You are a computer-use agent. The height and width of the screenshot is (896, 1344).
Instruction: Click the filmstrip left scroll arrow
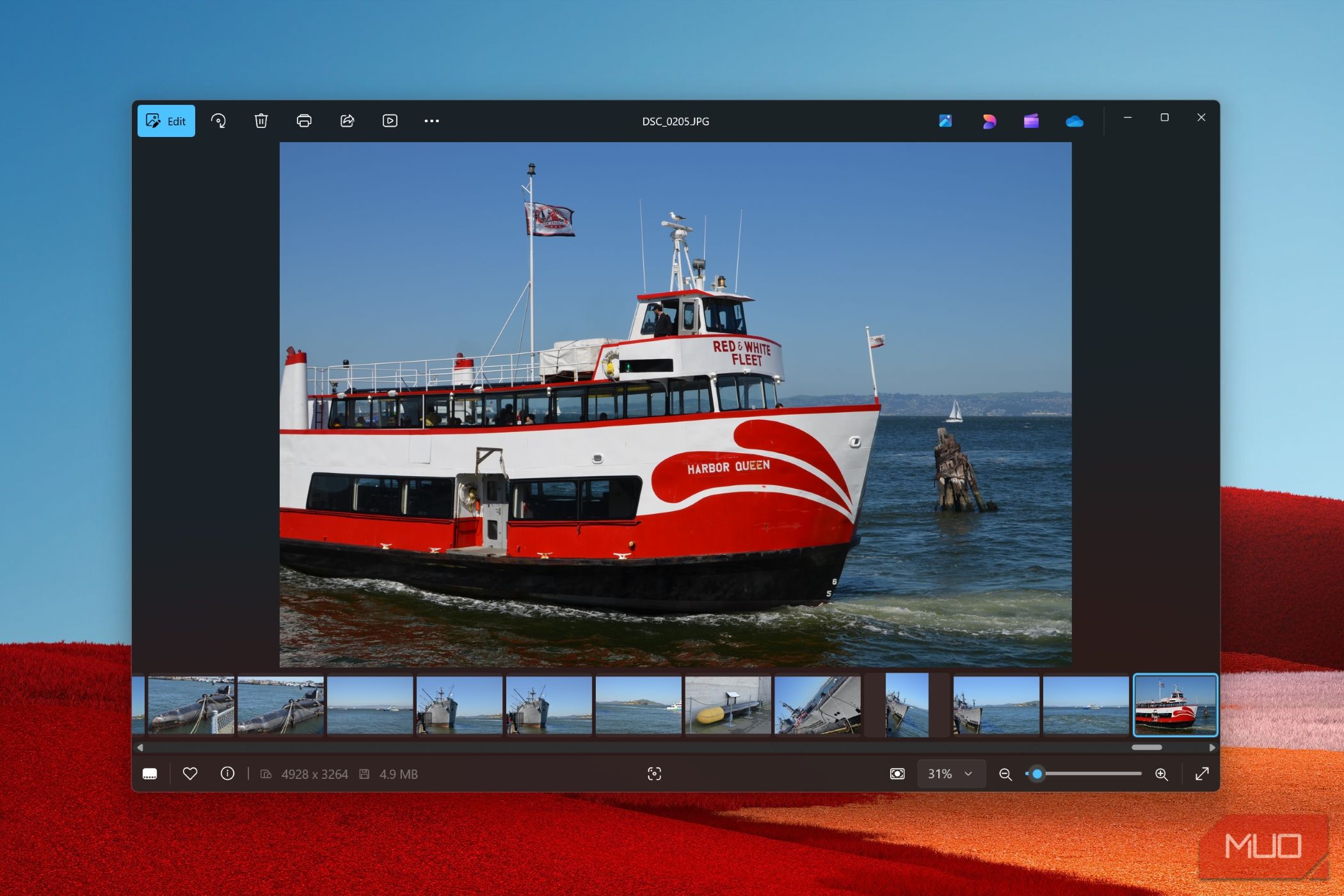click(140, 747)
